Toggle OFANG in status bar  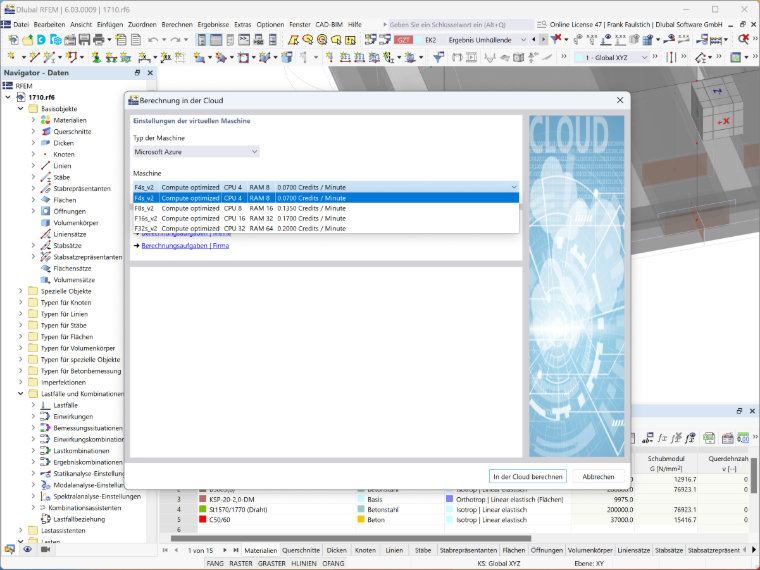[x=333, y=563]
